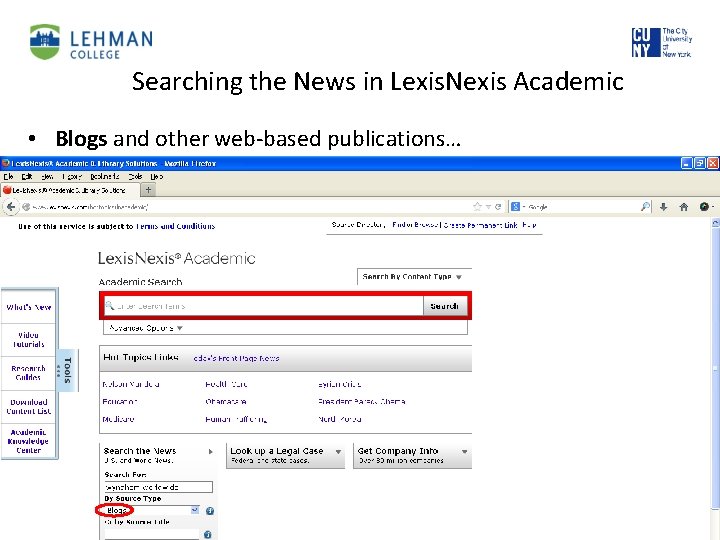Click the What's New sidebar link
Screen dimensions: 720x540
(x=28, y=307)
